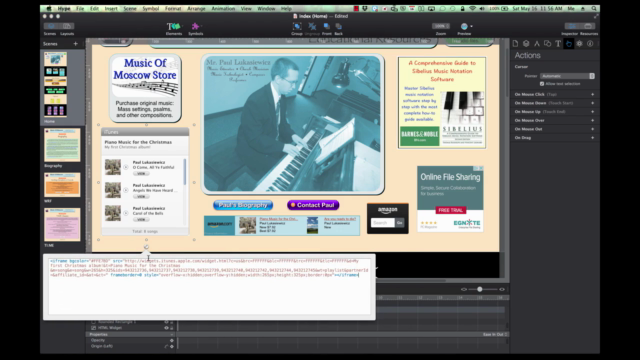Open the Scene menu
Screen dimensions: 640x360
click(x=130, y=9)
